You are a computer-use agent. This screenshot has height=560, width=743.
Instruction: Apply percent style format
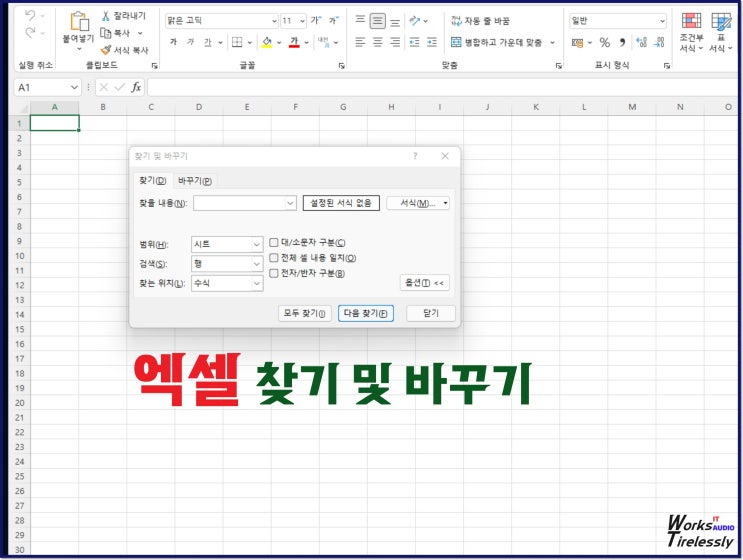pos(605,43)
